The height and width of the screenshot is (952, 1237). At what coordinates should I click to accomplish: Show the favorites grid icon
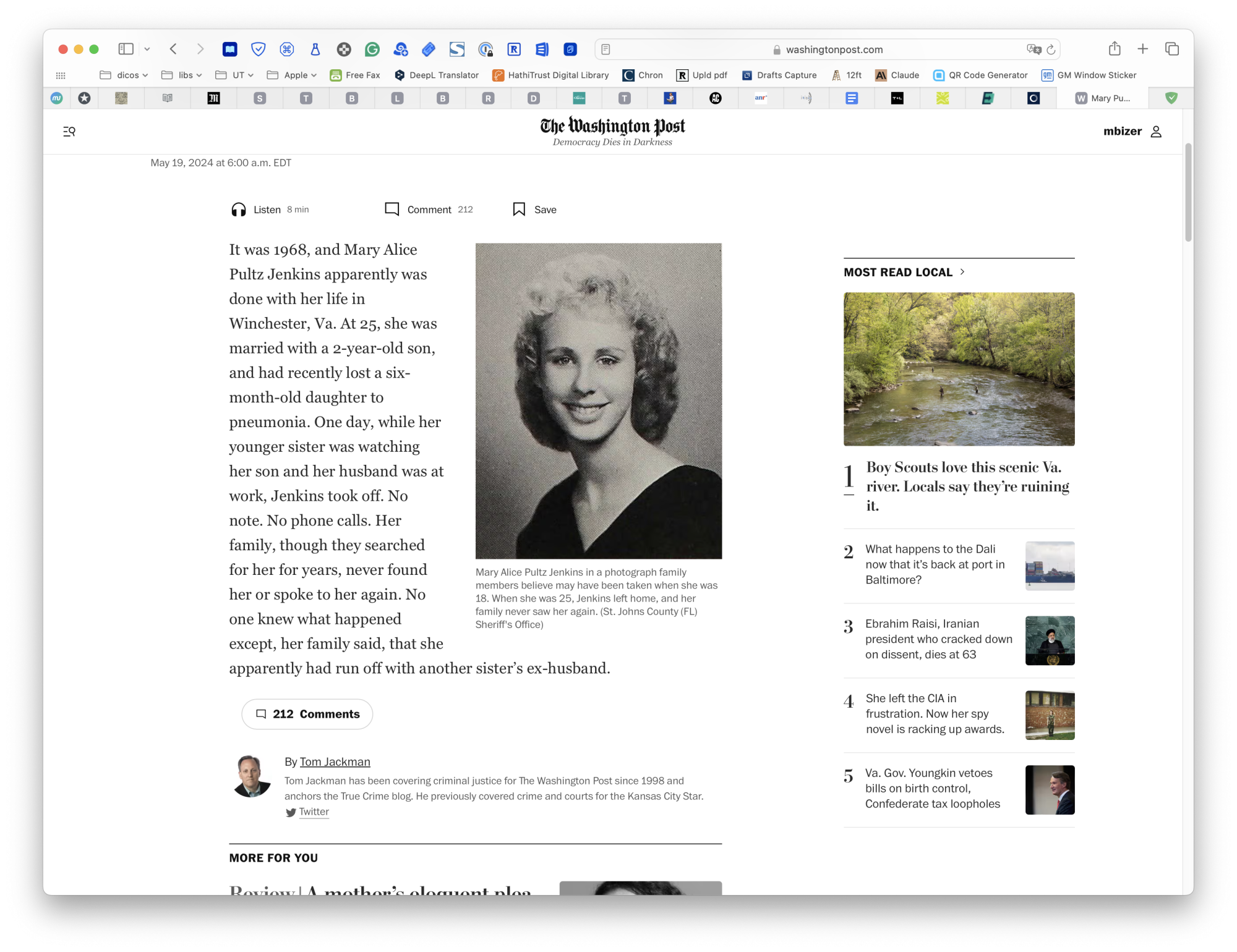(x=61, y=75)
